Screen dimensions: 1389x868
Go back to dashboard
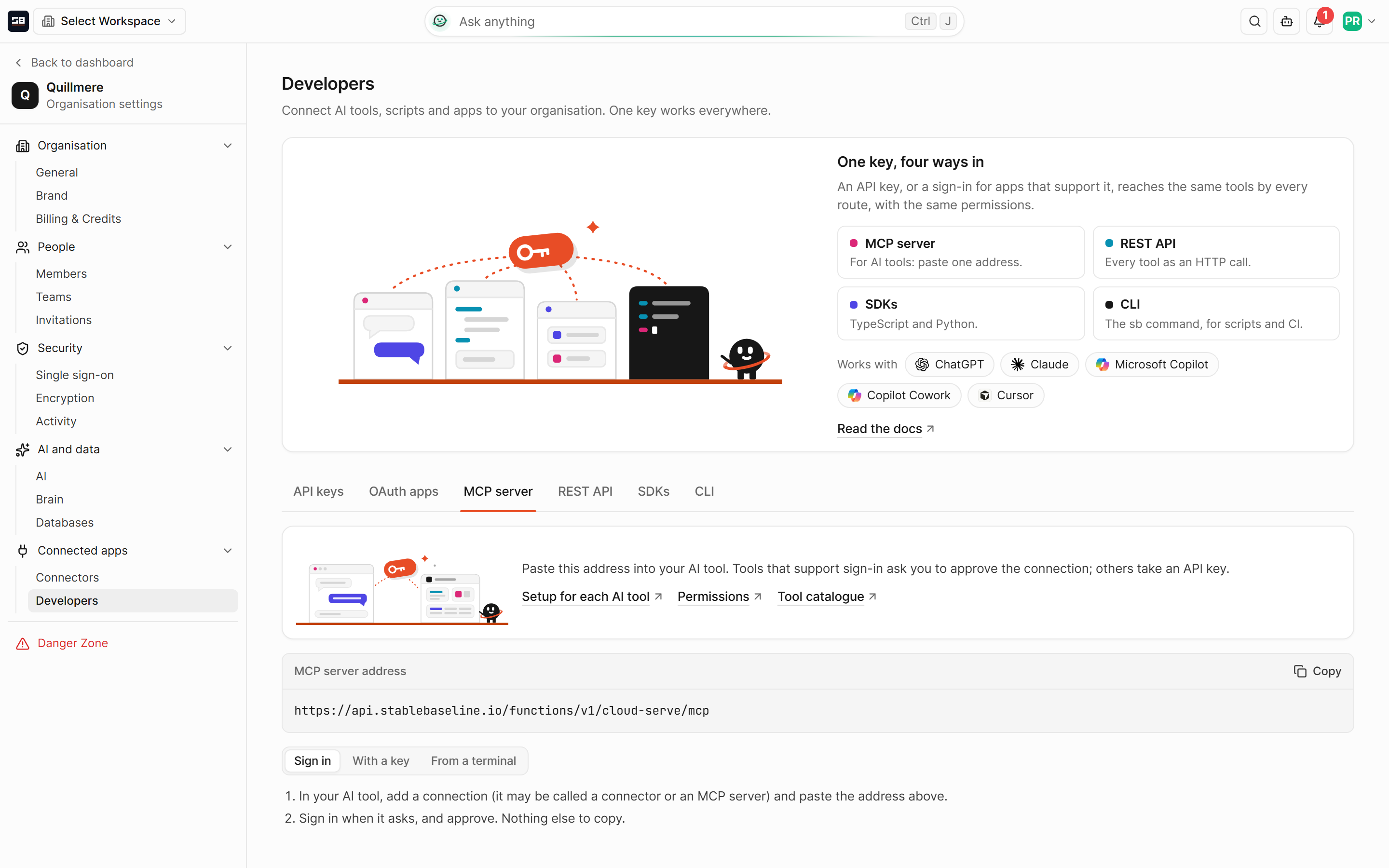pyautogui.click(x=74, y=63)
